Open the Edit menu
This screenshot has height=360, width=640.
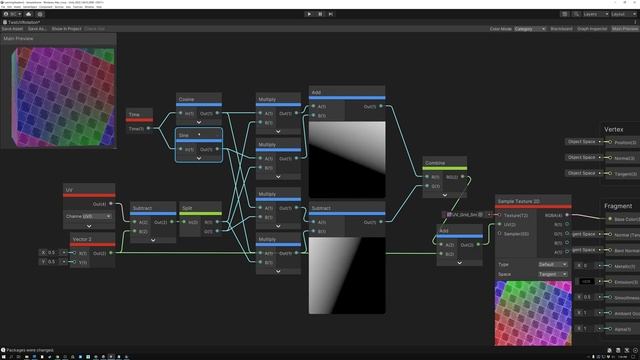coord(9,7)
